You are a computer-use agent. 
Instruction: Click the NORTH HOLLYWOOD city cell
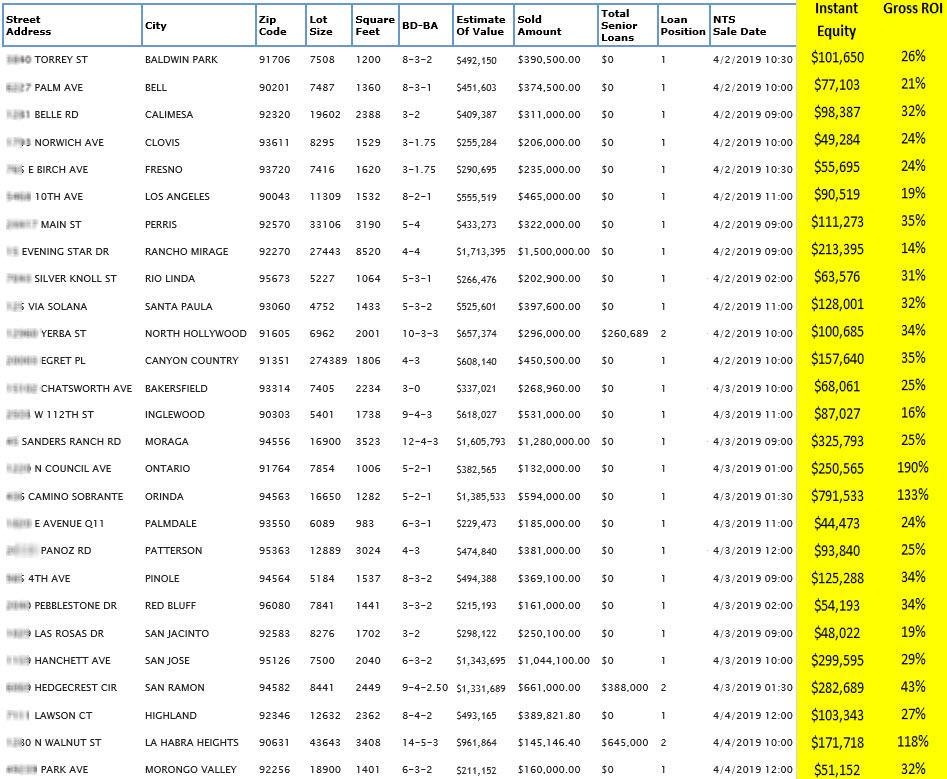tap(196, 334)
